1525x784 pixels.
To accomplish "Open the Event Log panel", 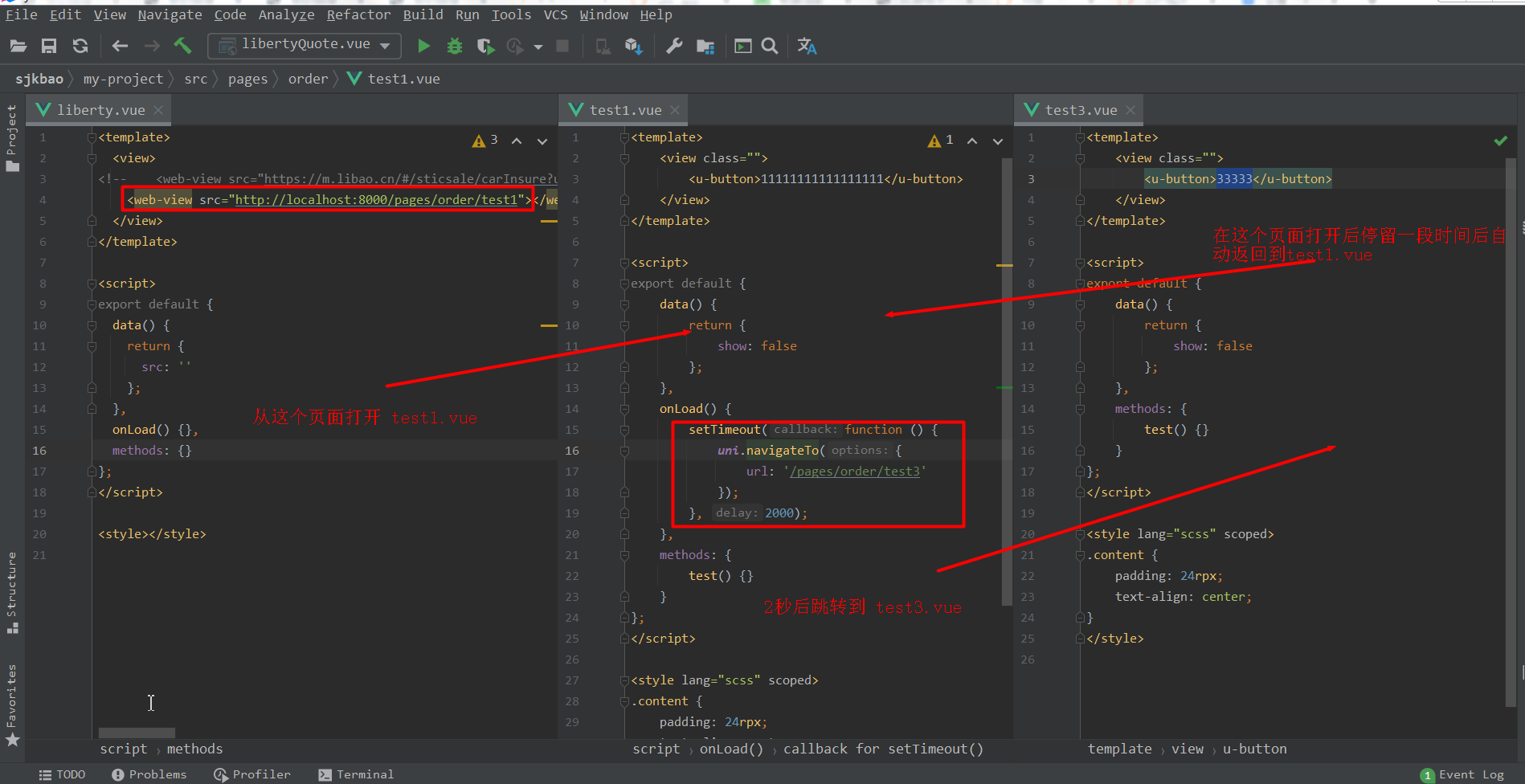I will coord(1462,775).
